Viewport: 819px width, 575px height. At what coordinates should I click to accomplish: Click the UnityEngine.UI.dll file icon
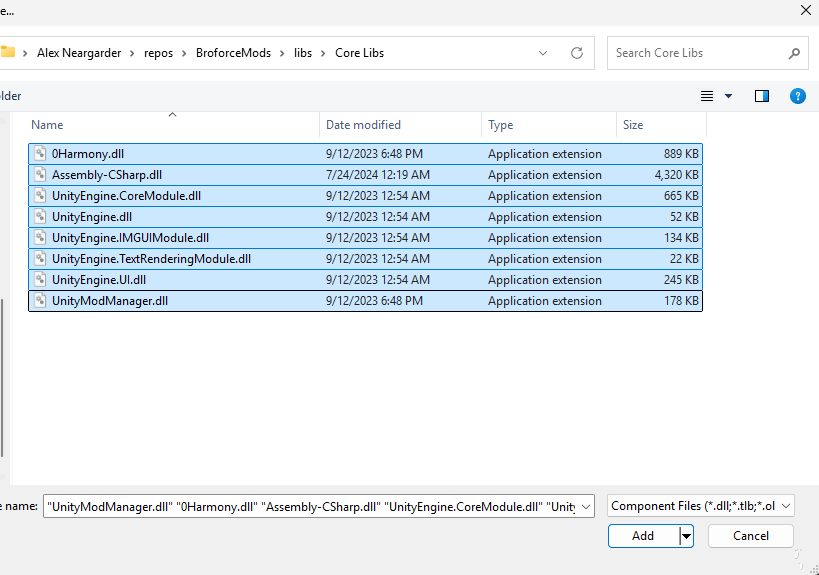[40, 279]
